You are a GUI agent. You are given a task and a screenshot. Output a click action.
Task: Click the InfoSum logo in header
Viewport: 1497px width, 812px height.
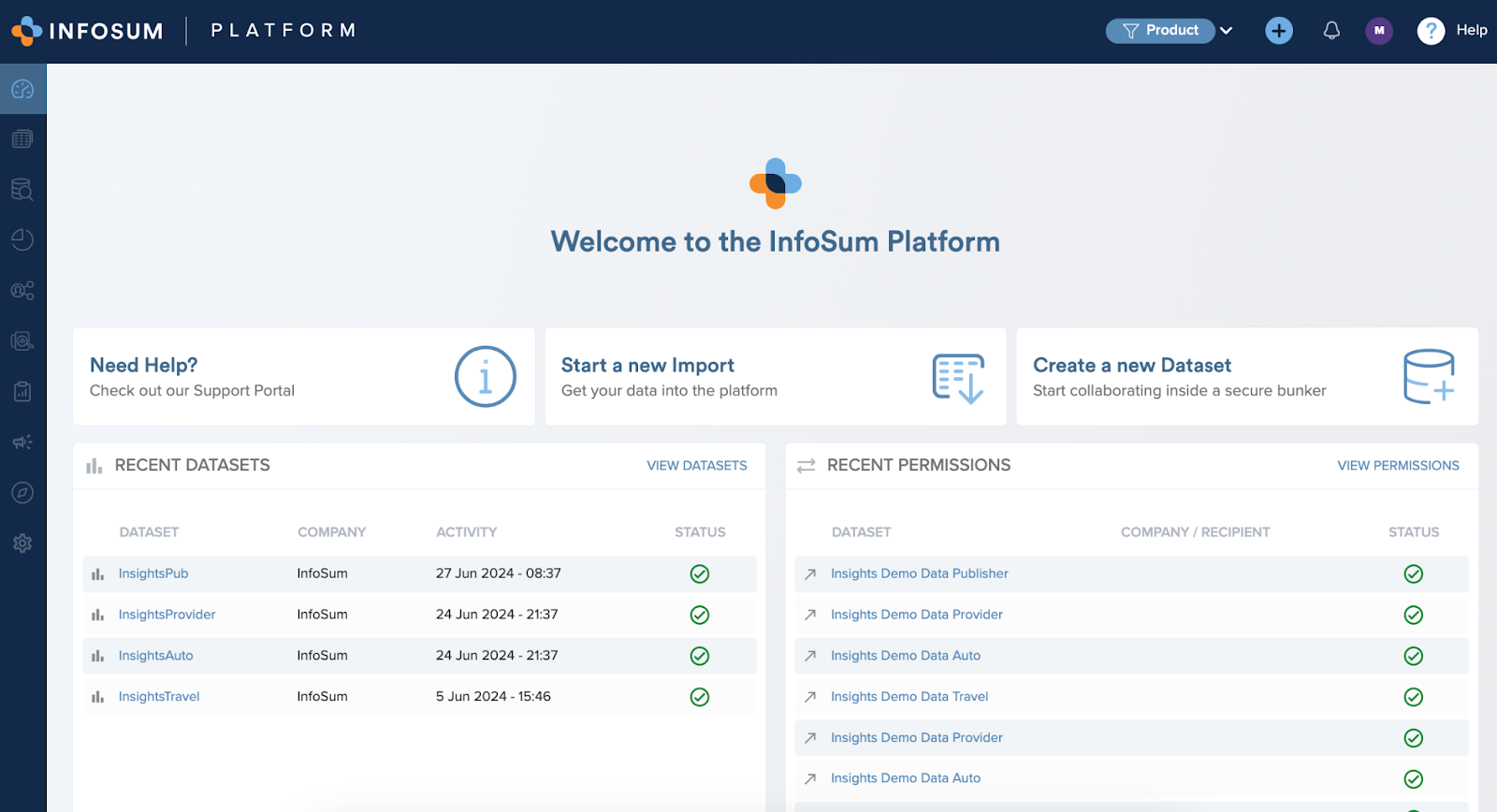click(87, 31)
